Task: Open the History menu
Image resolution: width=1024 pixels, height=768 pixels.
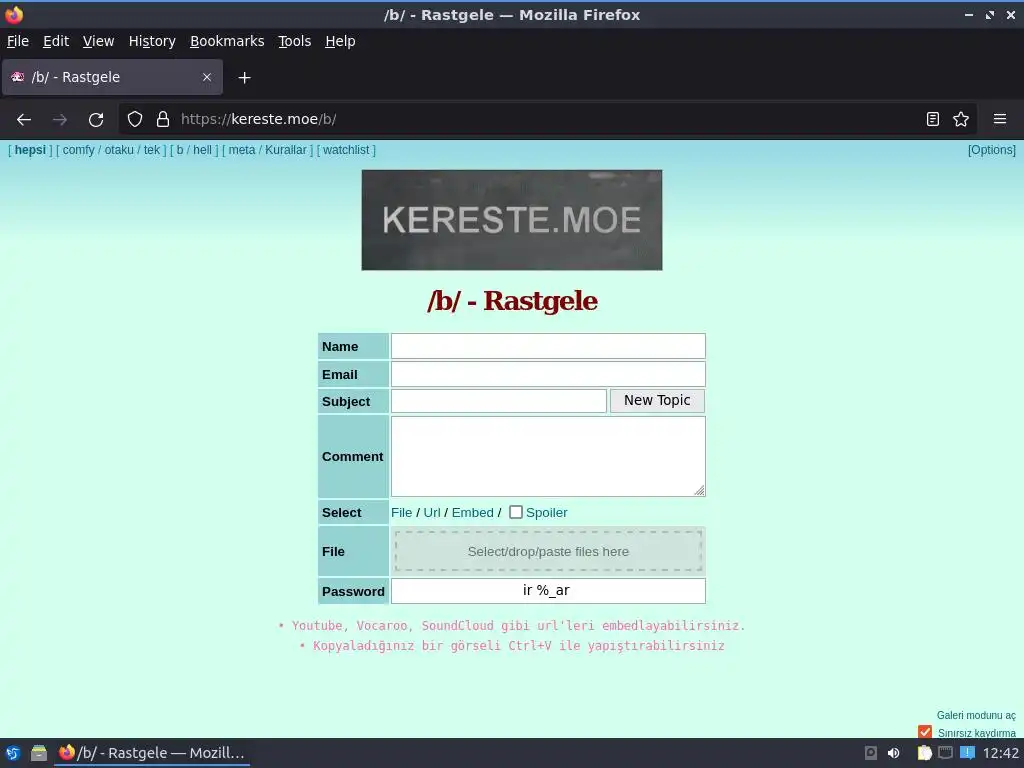Action: point(152,41)
